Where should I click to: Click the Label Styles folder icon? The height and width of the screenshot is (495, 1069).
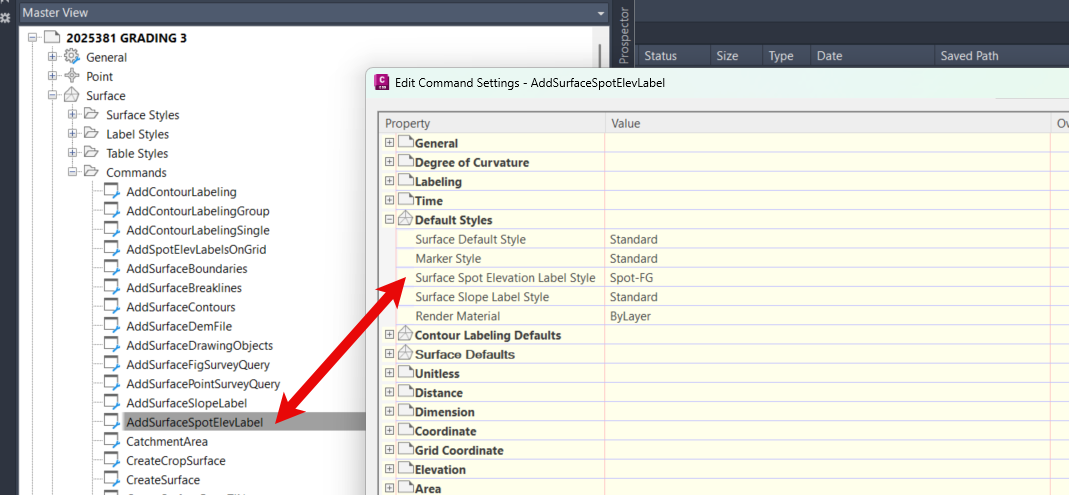[91, 134]
